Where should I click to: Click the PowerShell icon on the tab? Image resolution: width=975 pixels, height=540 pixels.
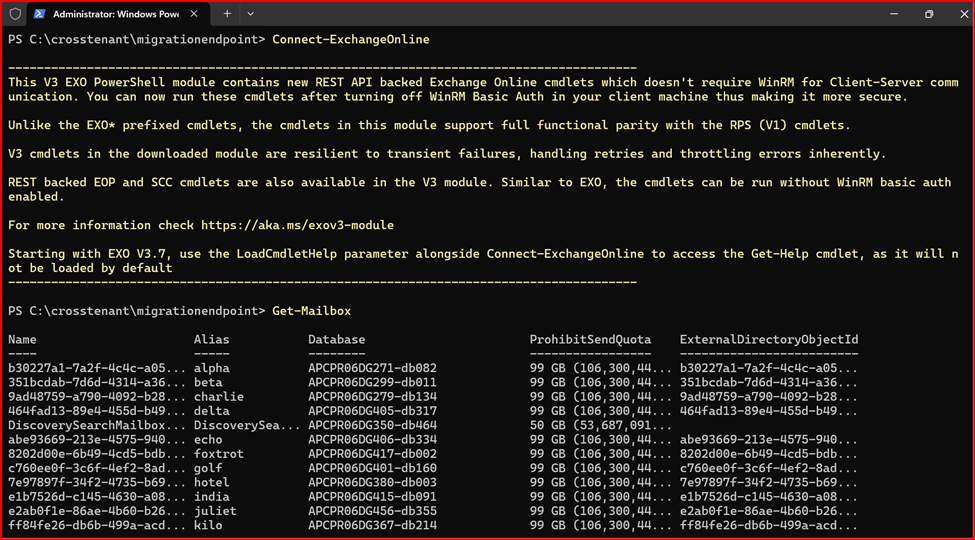38,14
